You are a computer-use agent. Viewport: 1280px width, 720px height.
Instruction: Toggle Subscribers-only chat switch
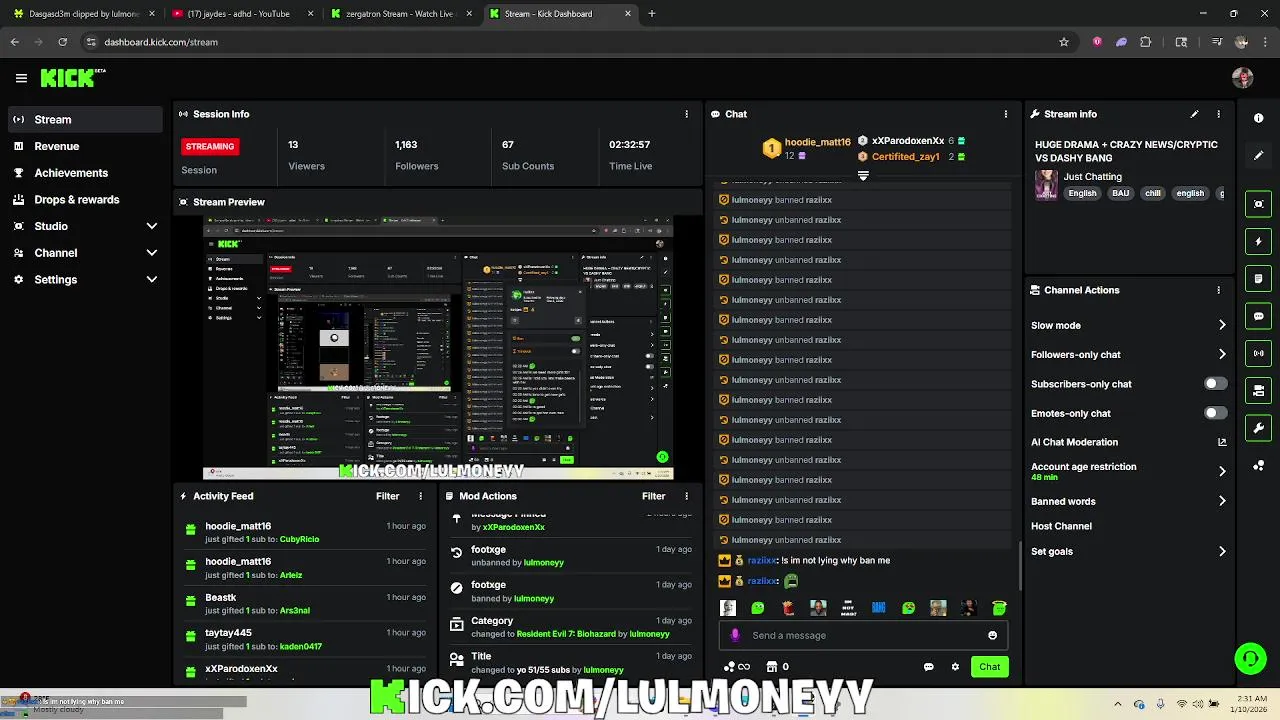point(1215,384)
